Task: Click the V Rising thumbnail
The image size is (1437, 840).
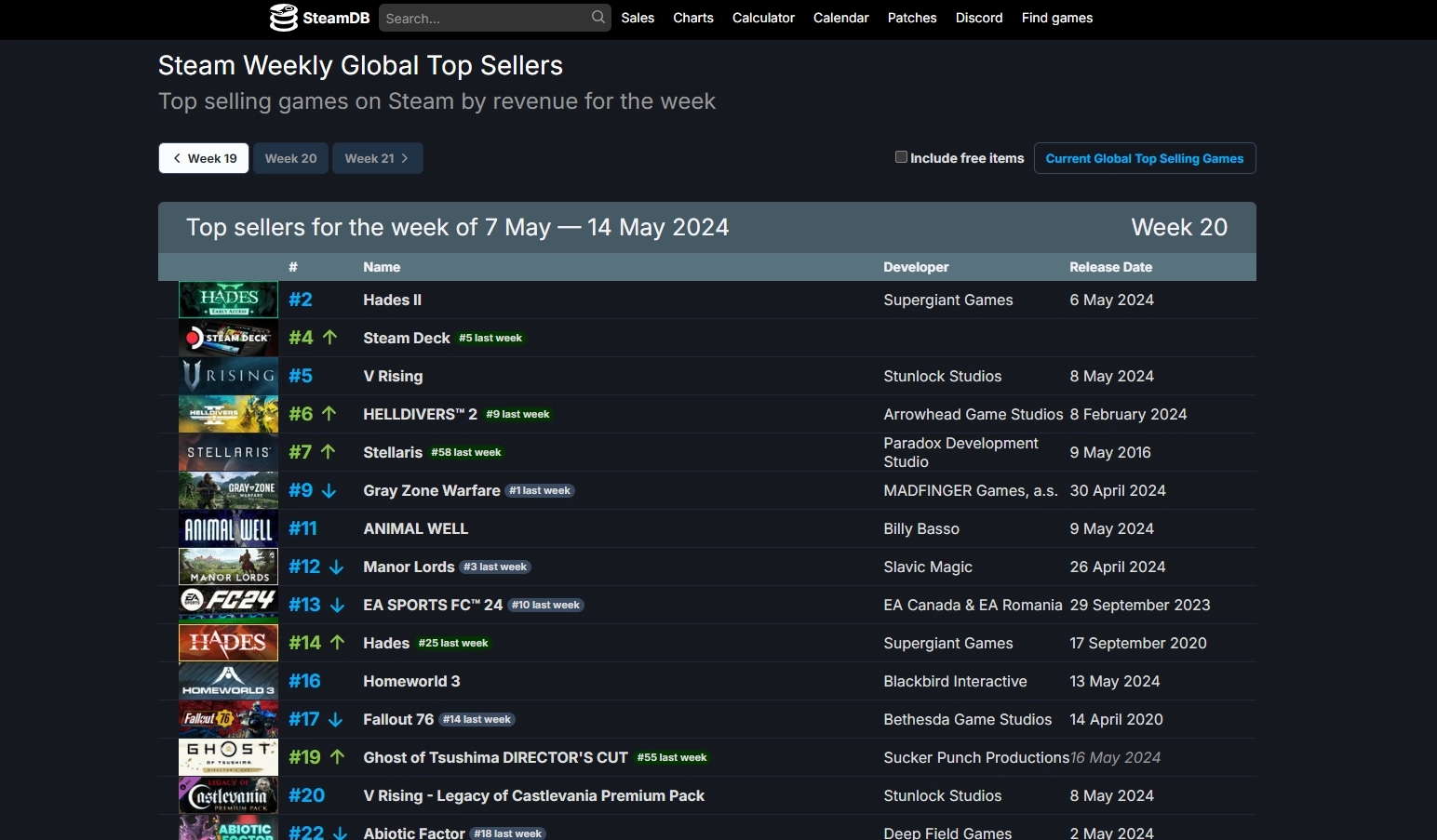Action: (228, 376)
